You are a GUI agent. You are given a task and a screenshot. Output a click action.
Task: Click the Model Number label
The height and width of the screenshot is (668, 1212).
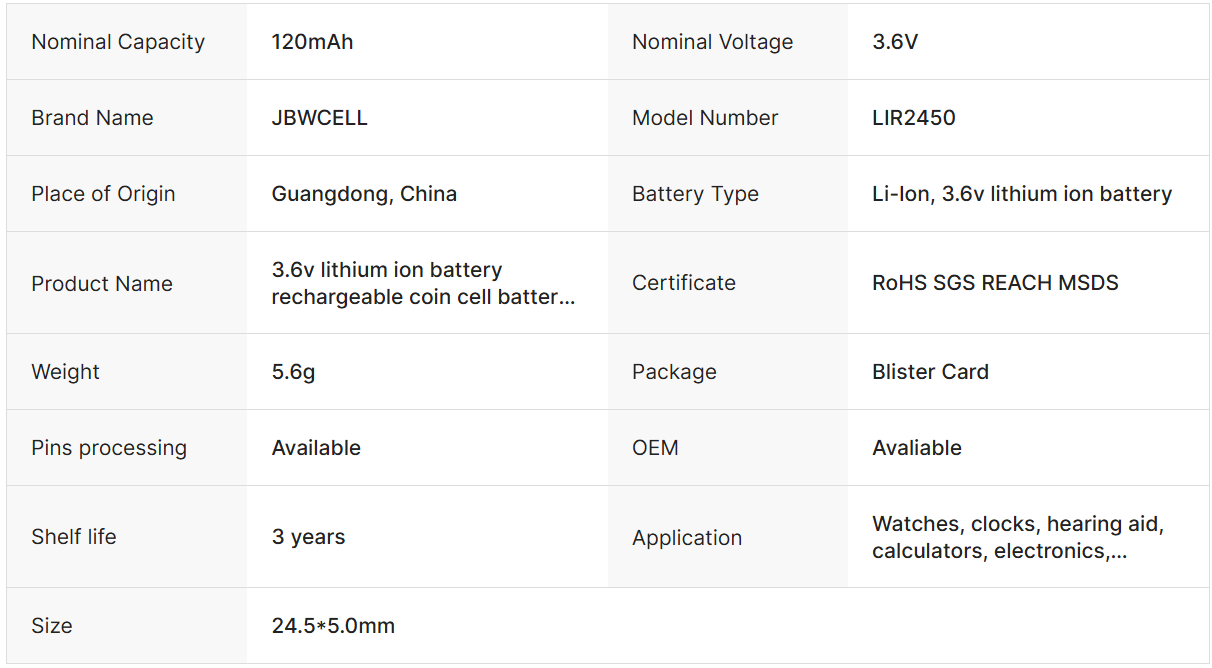(x=705, y=118)
